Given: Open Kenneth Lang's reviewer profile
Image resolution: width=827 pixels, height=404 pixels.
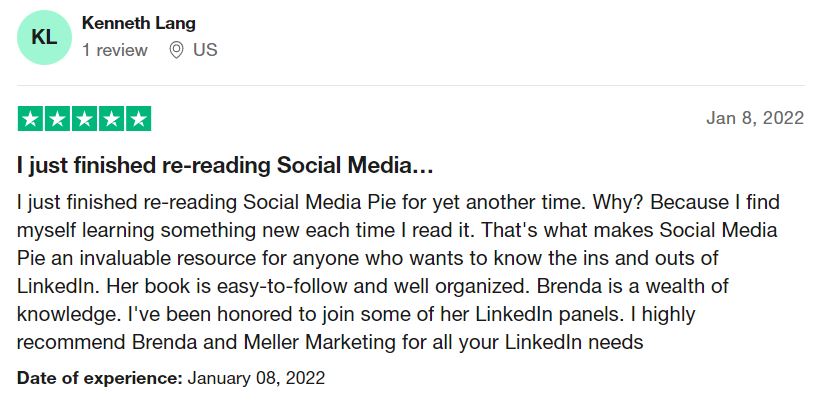Looking at the screenshot, I should click(x=138, y=23).
